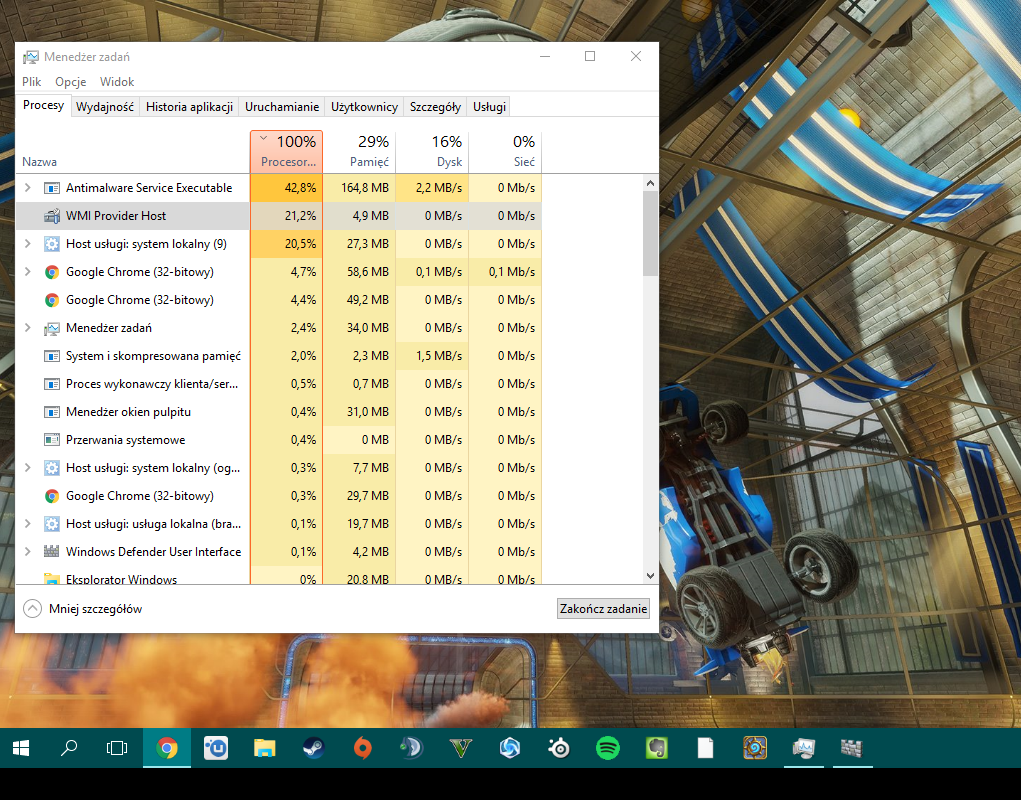
Task: Launch GTA V from the taskbar
Action: tap(460, 748)
